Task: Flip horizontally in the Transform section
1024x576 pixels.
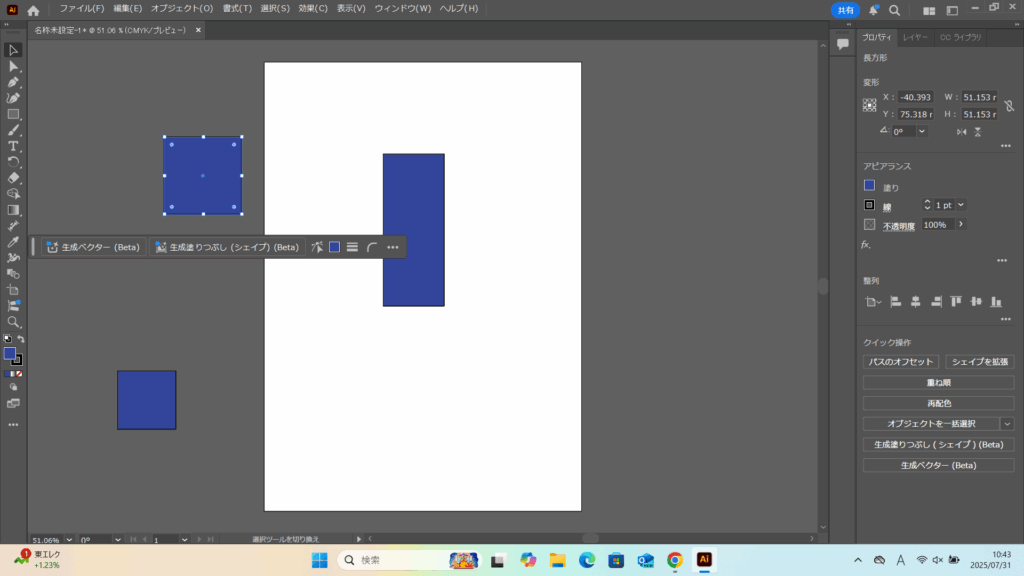Action: click(962, 131)
